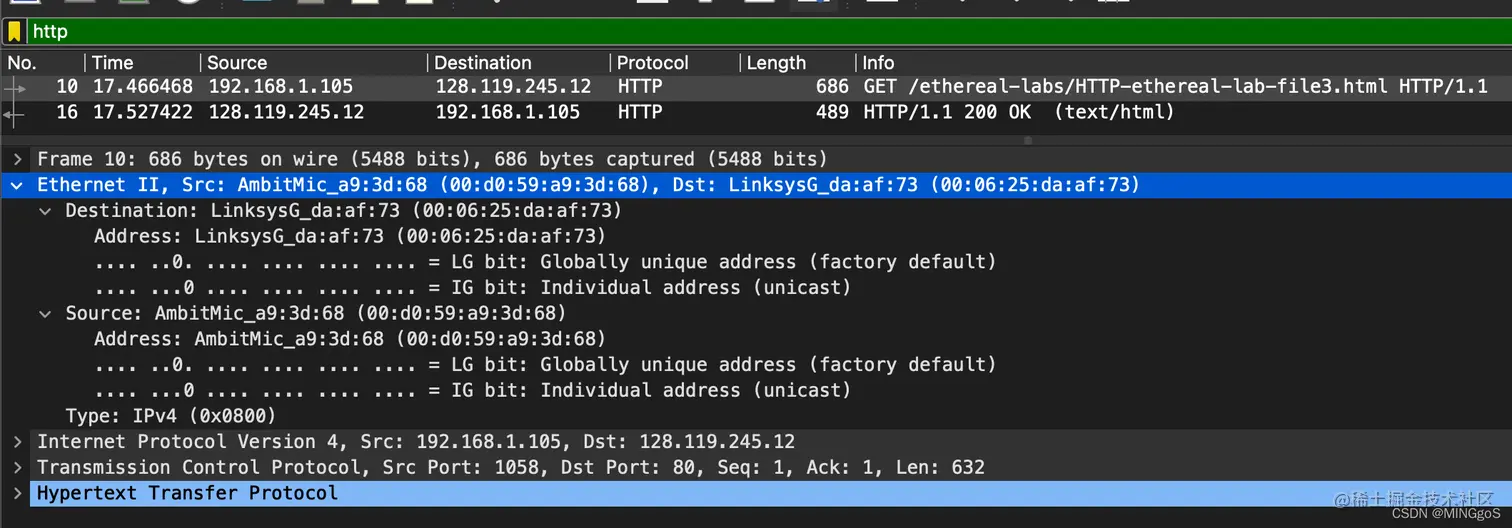
Task: Select Source: AmbitMic_a9:3d:68 row text
Action: (x=317, y=313)
